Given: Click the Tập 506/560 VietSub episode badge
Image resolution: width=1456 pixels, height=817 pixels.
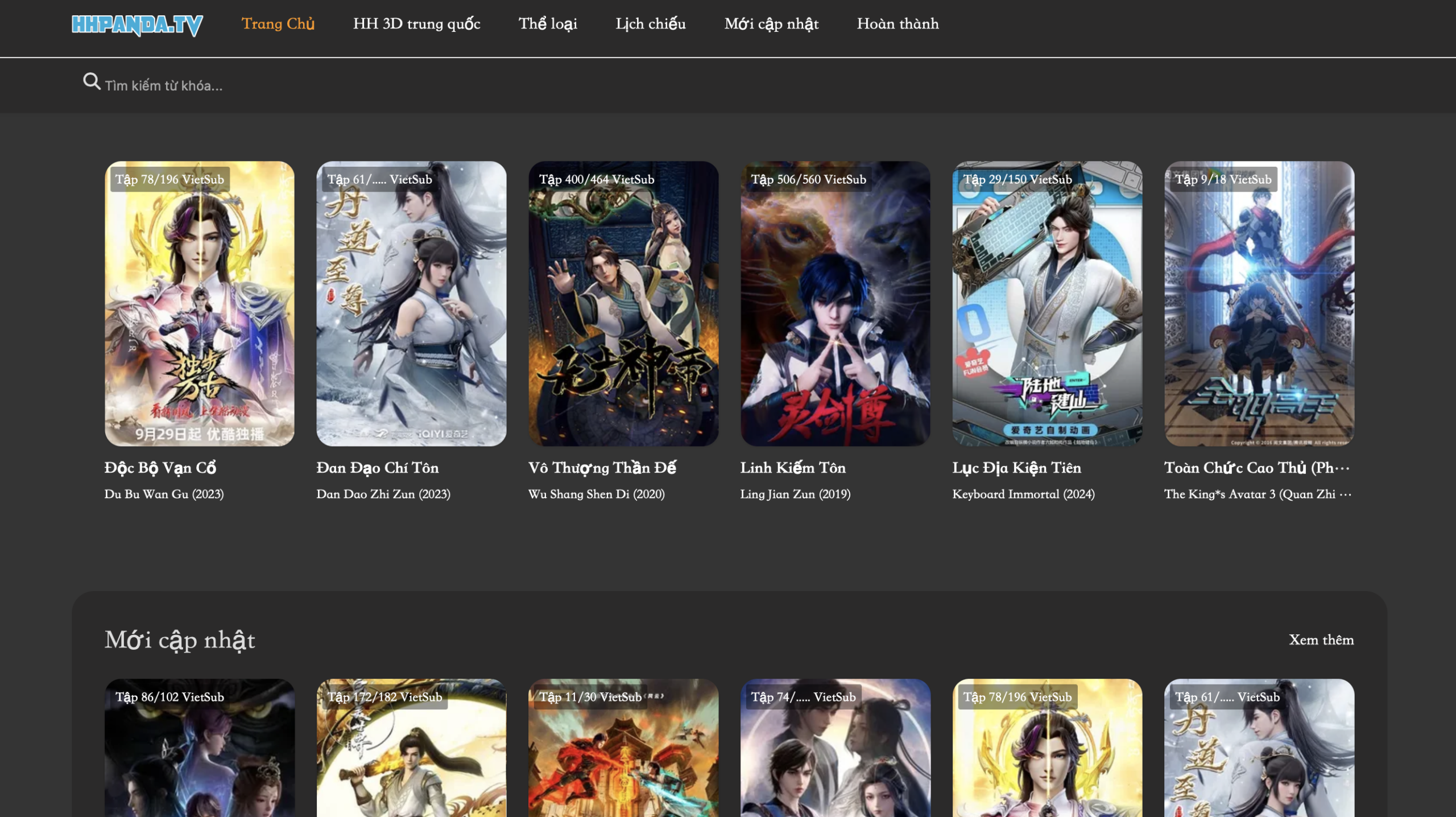Looking at the screenshot, I should 808,180.
